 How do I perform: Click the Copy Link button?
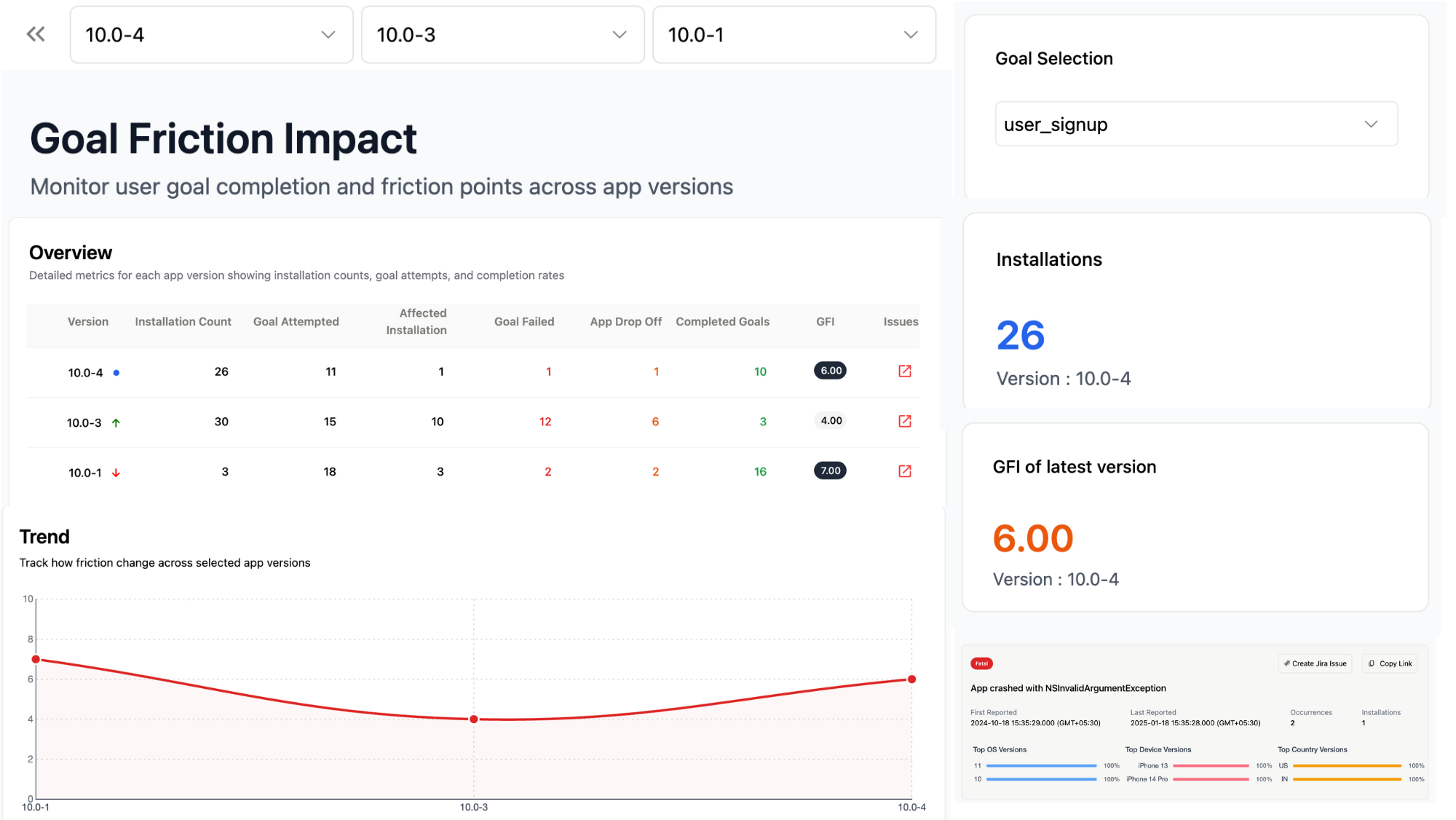[1389, 663]
